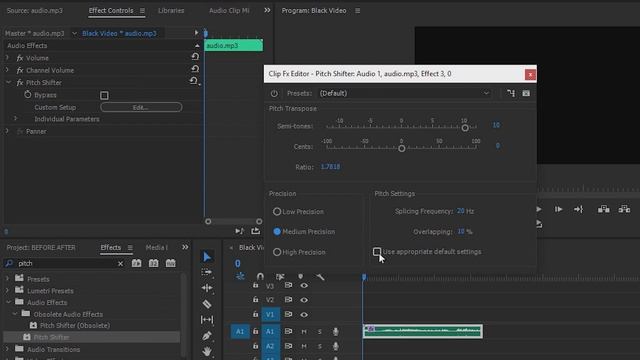Viewport: 640px width, 360px height.
Task: Filter effects by 32-bit Color icon
Action: (x=153, y=263)
